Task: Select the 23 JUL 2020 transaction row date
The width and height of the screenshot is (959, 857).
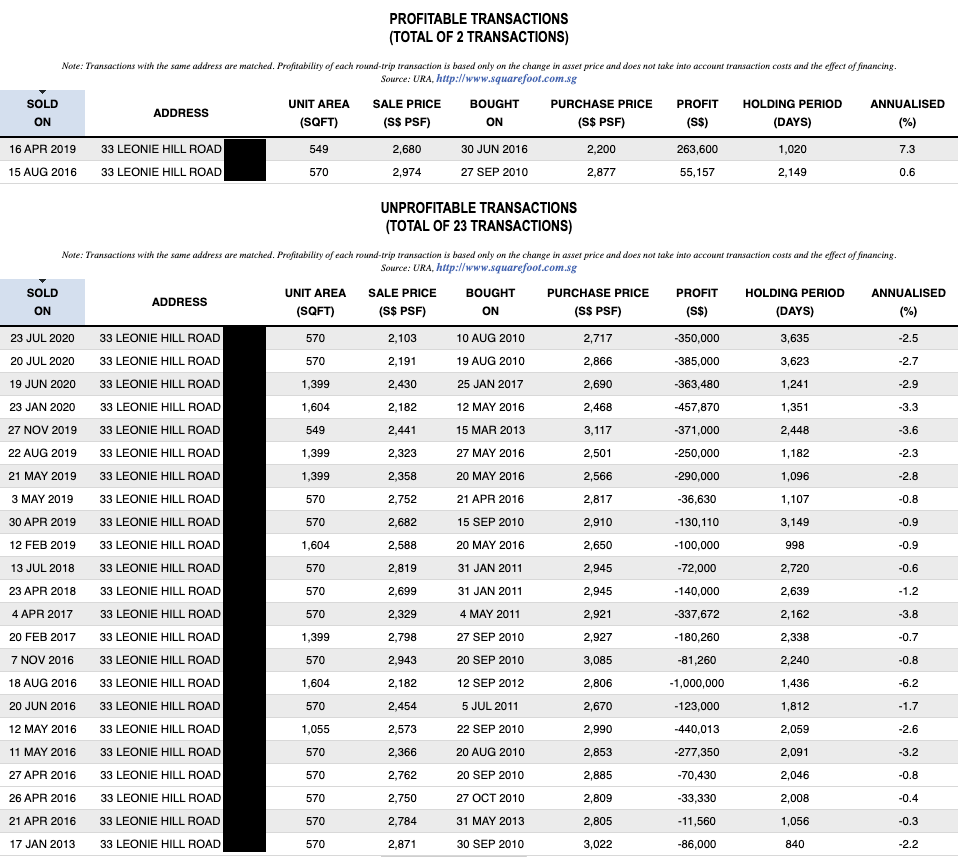Action: click(42, 338)
